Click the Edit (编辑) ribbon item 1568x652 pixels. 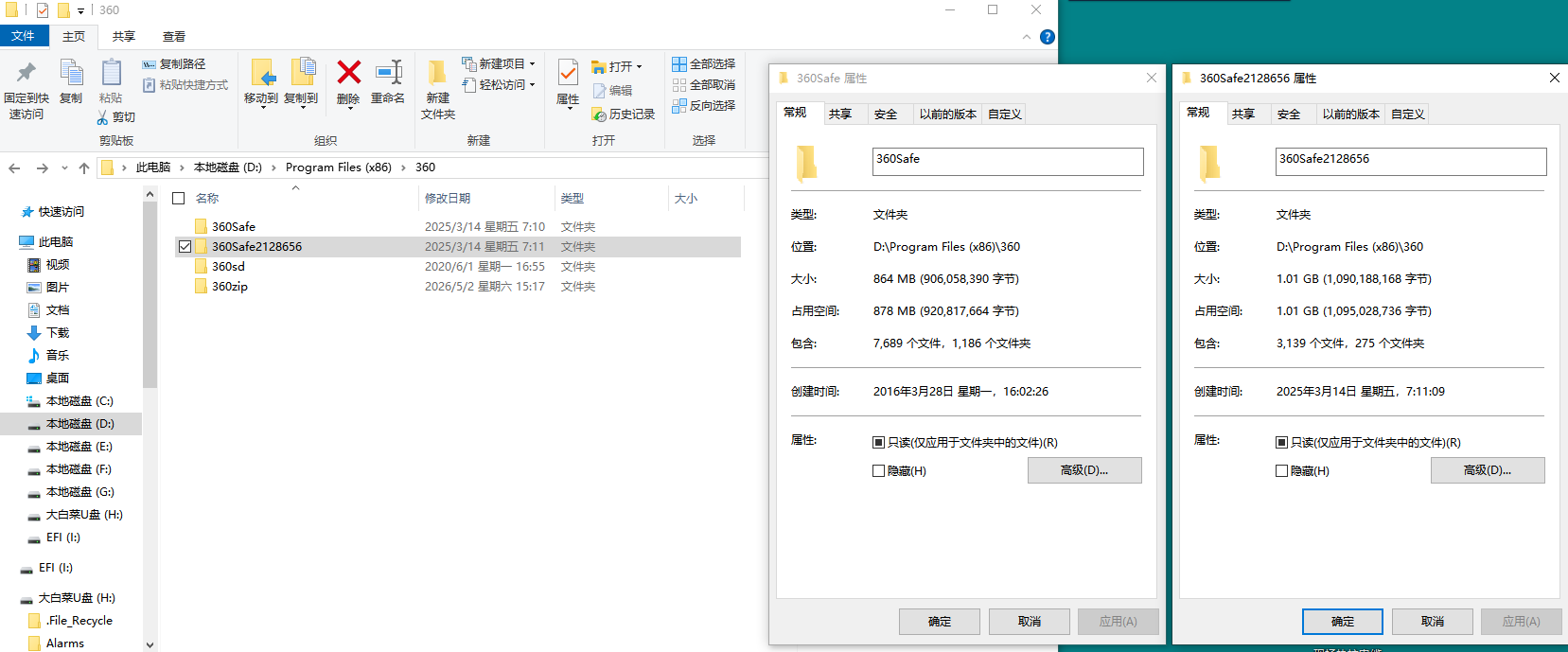tap(612, 91)
